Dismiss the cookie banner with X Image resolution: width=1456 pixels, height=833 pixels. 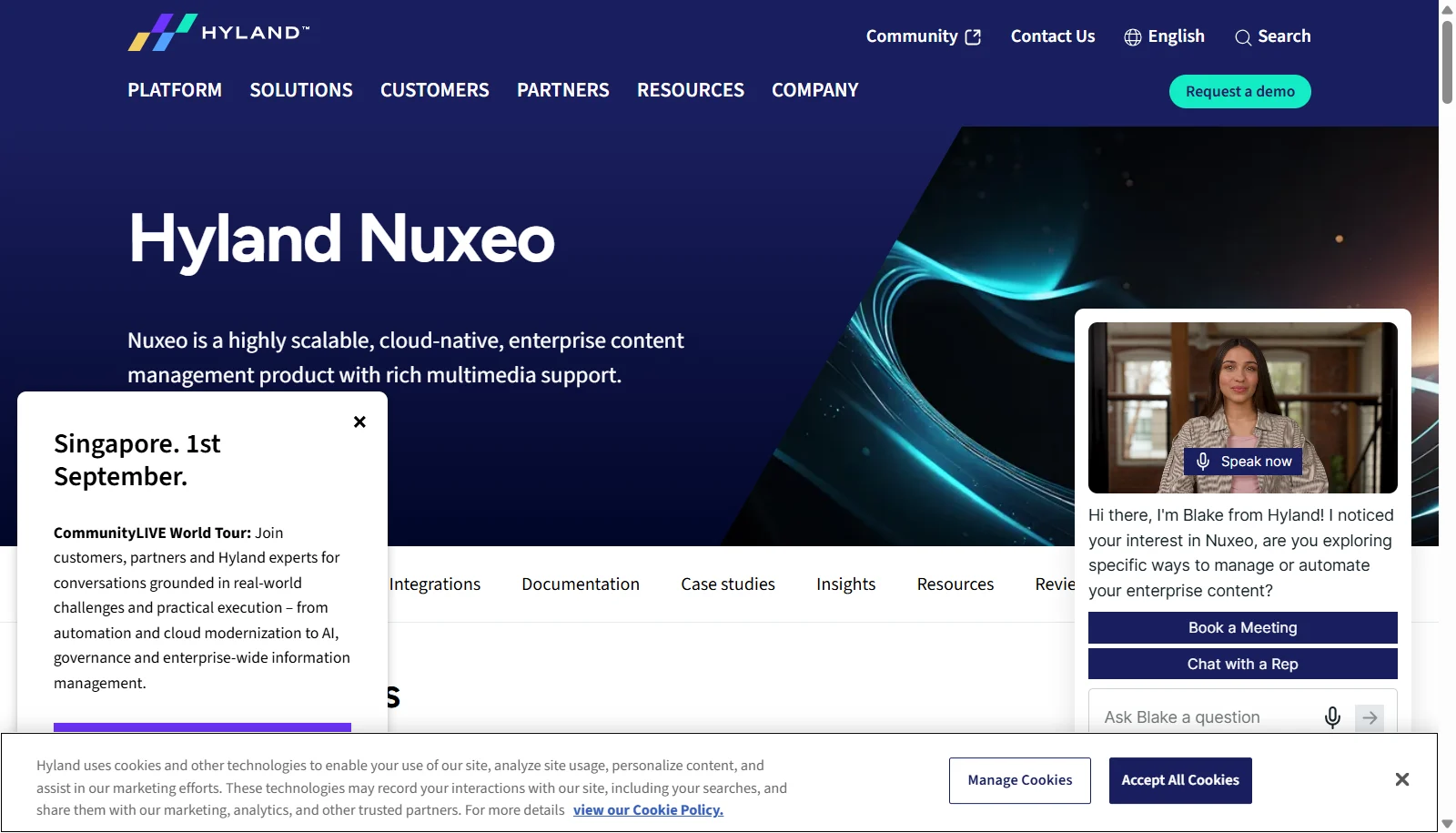1401,779
